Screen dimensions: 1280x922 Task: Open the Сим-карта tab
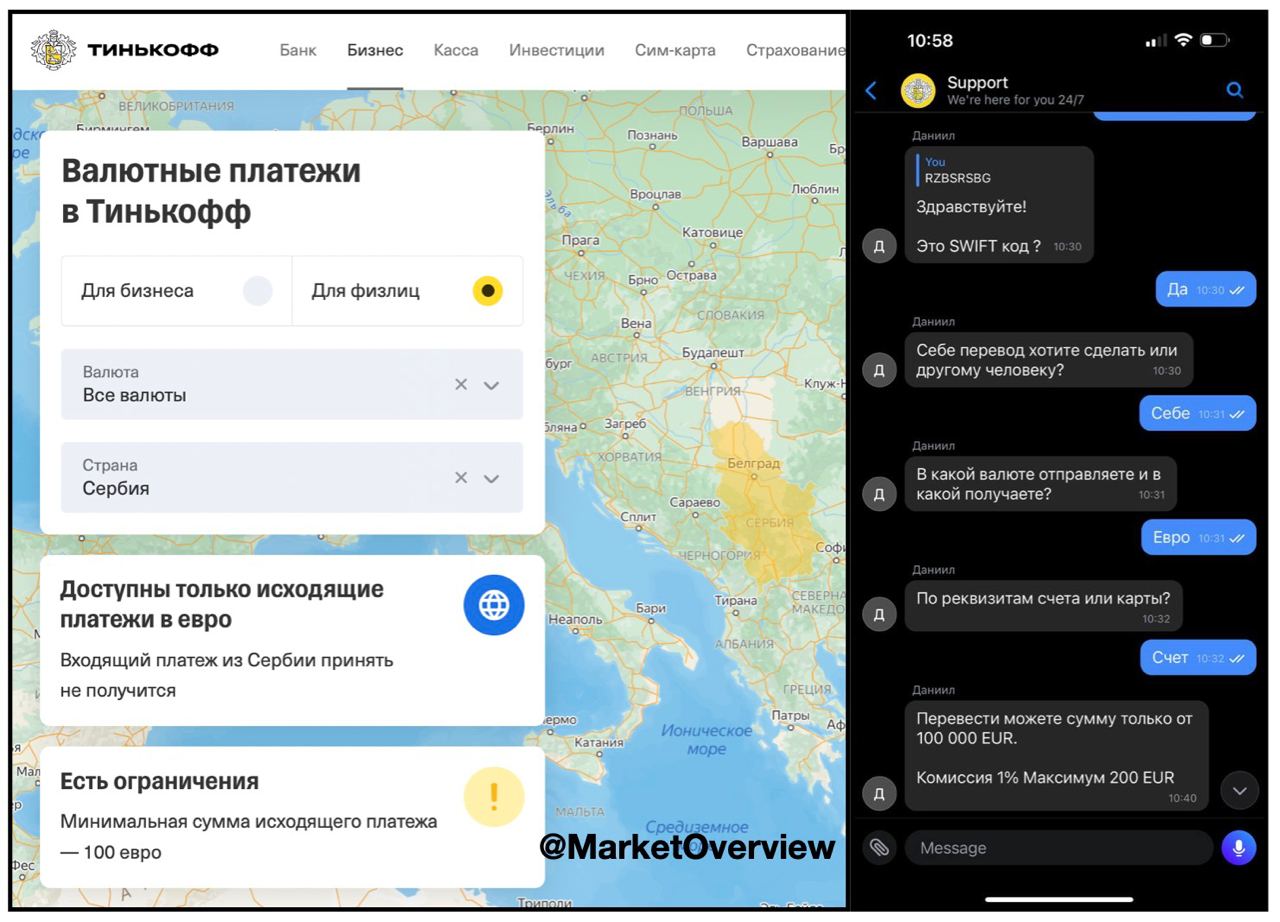tap(675, 50)
